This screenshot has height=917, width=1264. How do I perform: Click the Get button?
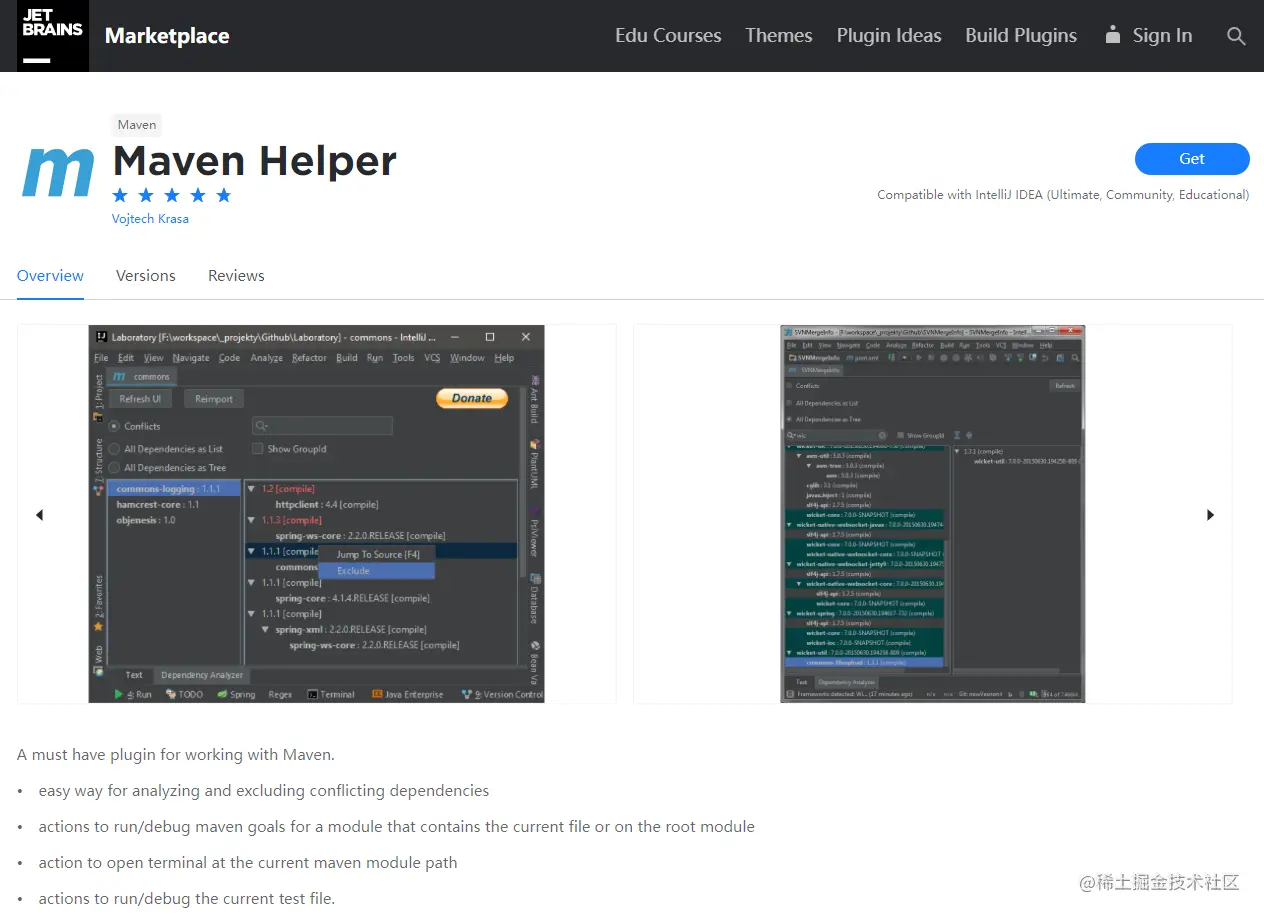click(1192, 159)
